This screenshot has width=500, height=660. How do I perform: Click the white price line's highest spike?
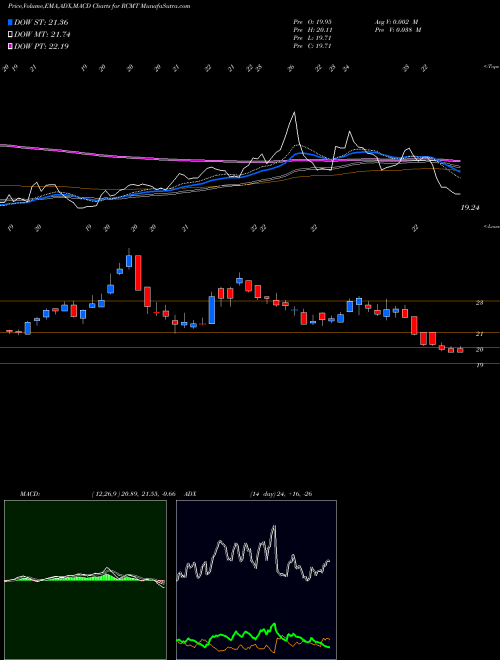(x=294, y=113)
